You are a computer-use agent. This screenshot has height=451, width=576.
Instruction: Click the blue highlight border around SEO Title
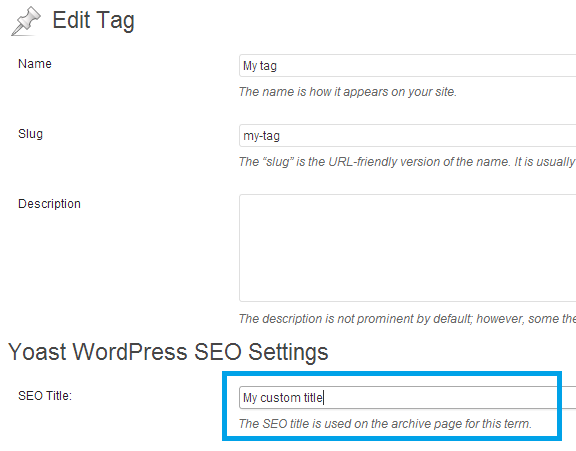[392, 374]
